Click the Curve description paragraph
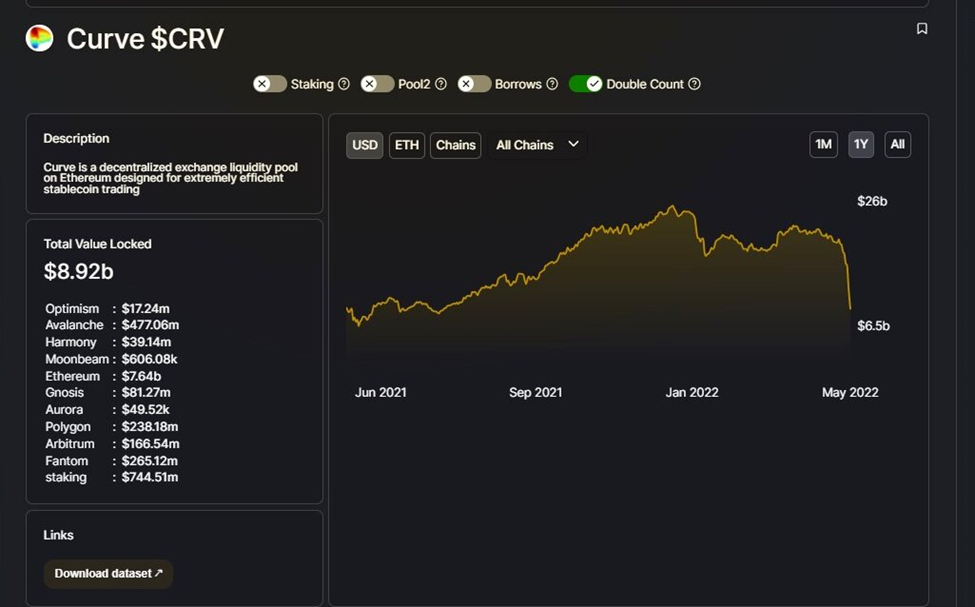 [170, 178]
